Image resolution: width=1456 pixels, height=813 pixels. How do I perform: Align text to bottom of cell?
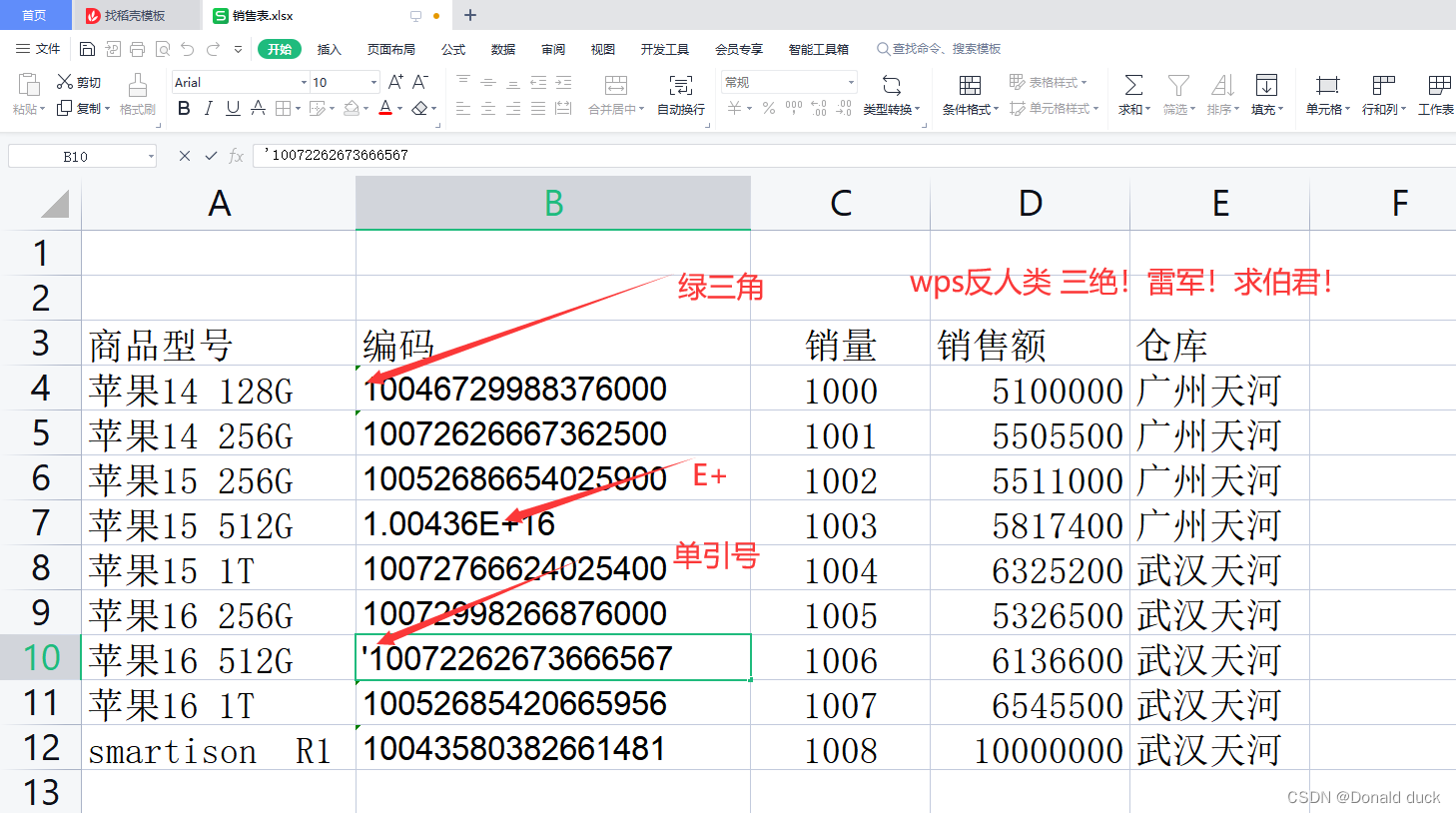tap(512, 82)
